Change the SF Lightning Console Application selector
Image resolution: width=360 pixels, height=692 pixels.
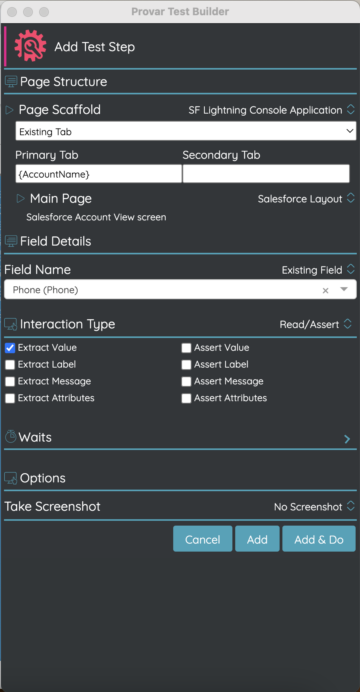[x=271, y=110]
